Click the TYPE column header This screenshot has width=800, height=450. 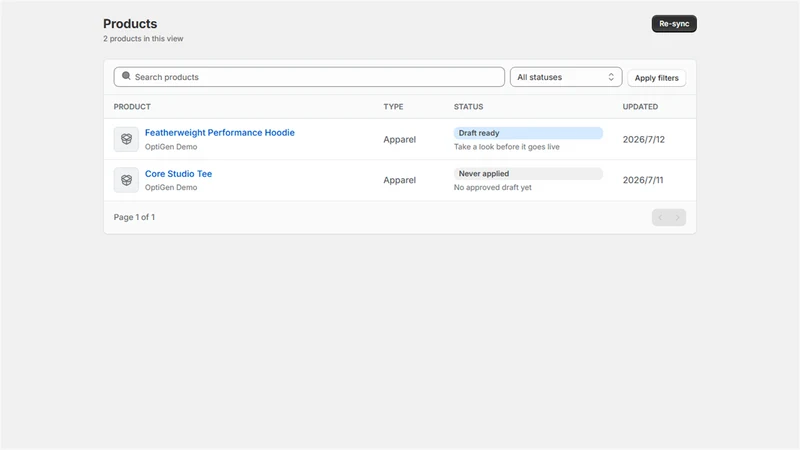tap(393, 107)
